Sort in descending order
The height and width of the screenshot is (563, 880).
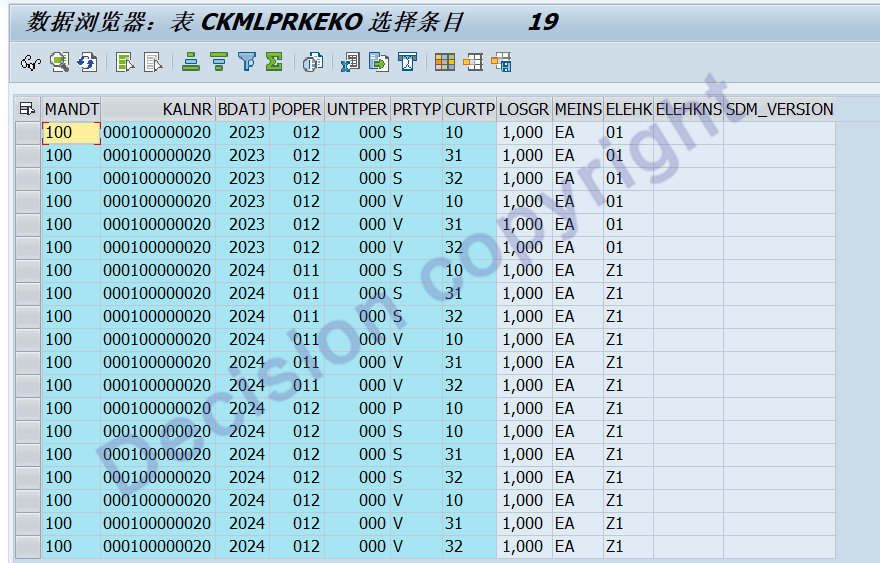pyautogui.click(x=219, y=63)
